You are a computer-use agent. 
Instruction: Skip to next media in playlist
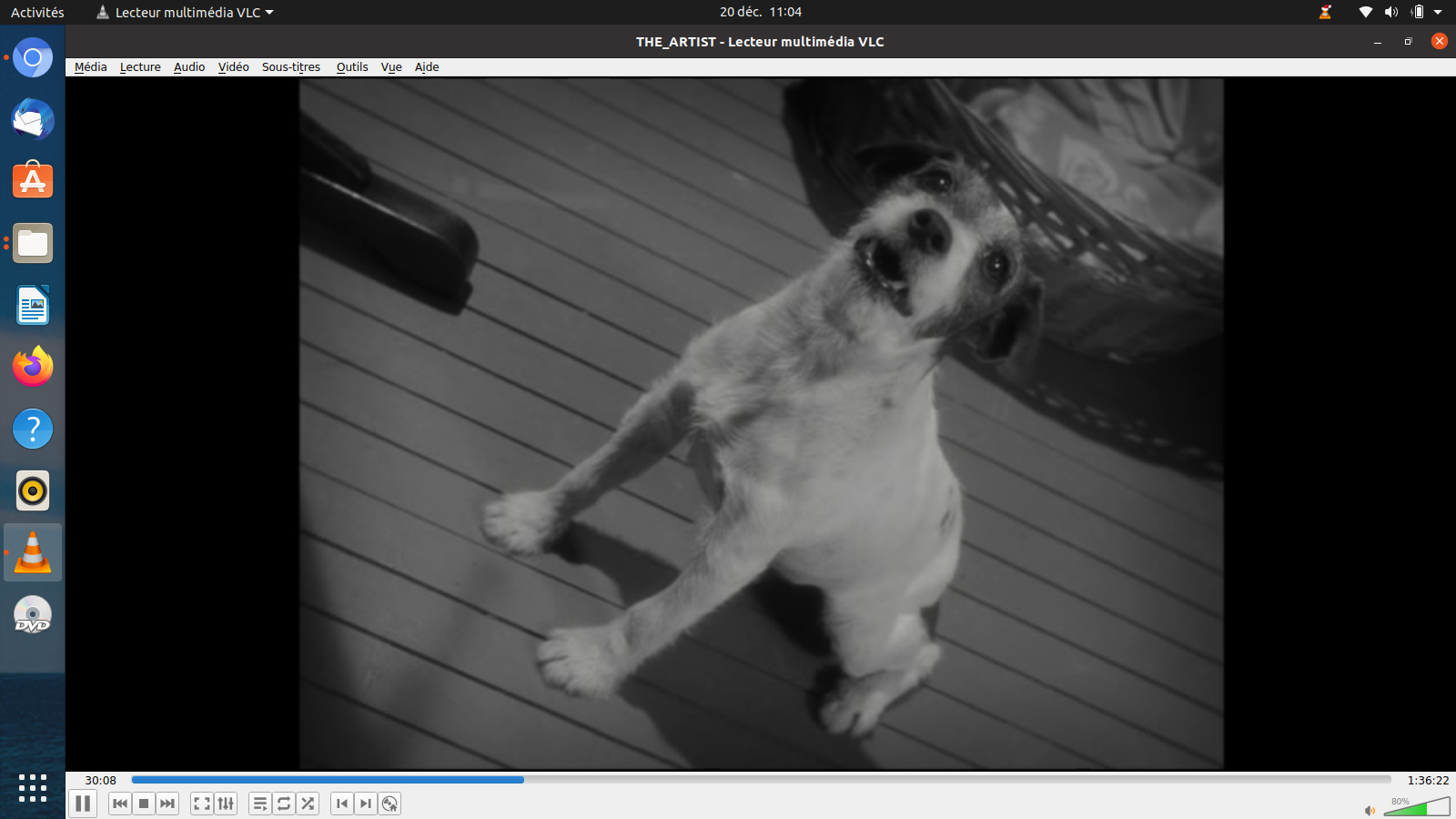(167, 804)
